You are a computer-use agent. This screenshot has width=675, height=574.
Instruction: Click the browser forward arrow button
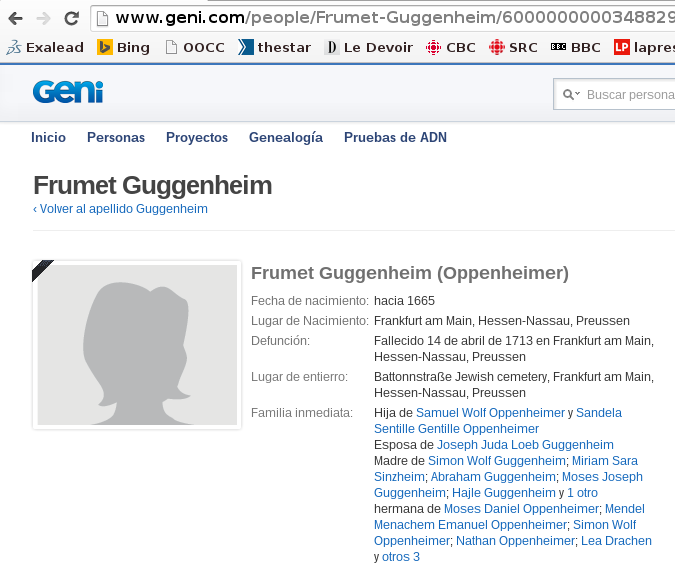[43, 18]
